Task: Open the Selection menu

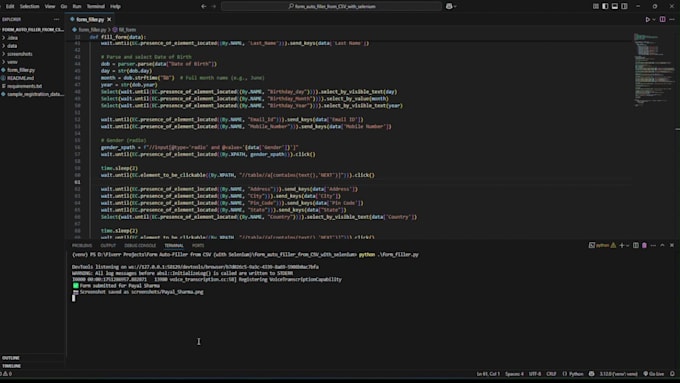Action: [x=29, y=7]
